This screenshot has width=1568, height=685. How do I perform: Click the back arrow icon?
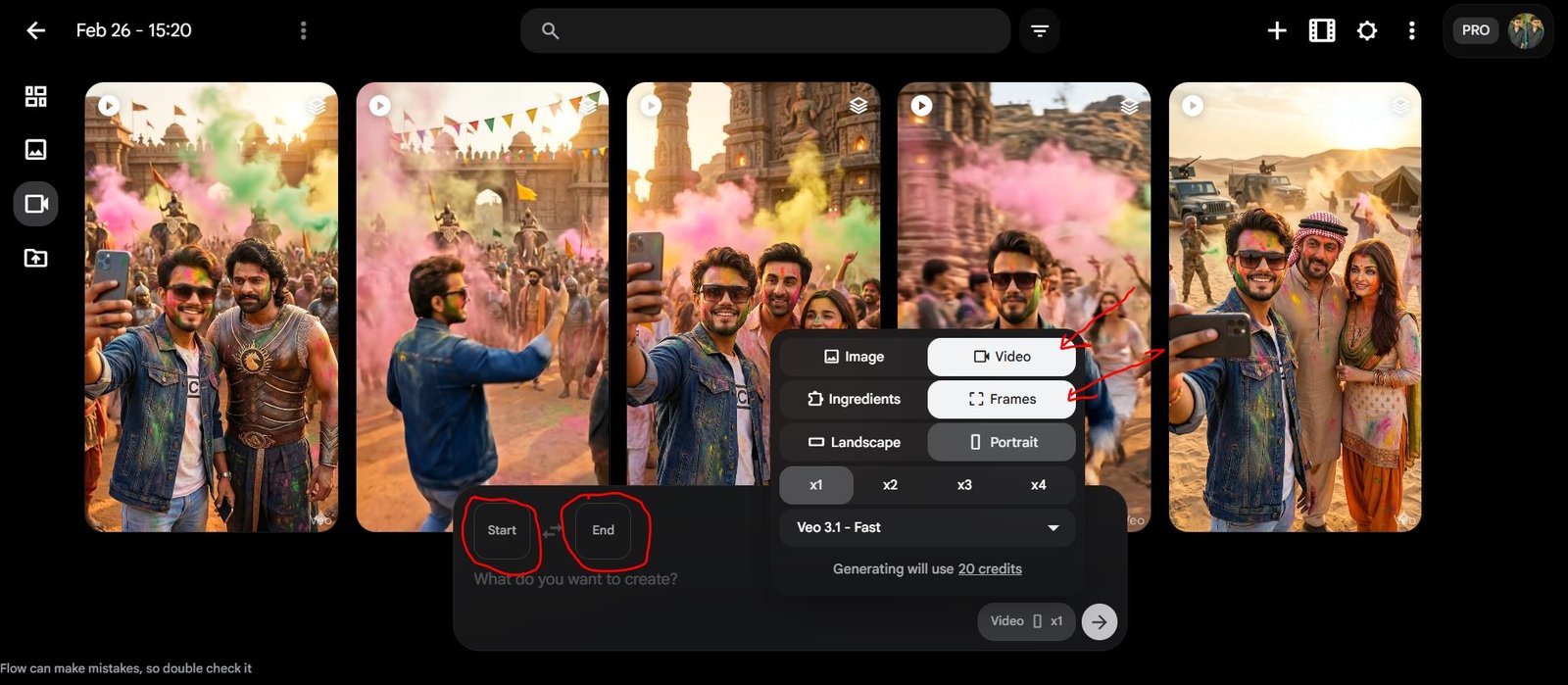point(36,30)
